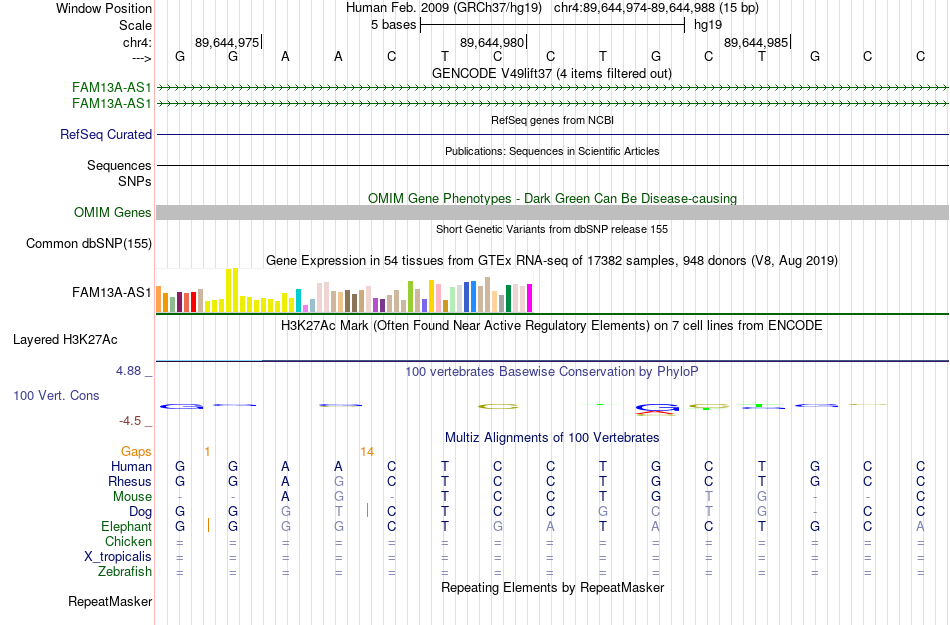Select the orange Gaps label
The height and width of the screenshot is (625, 950).
tap(136, 452)
